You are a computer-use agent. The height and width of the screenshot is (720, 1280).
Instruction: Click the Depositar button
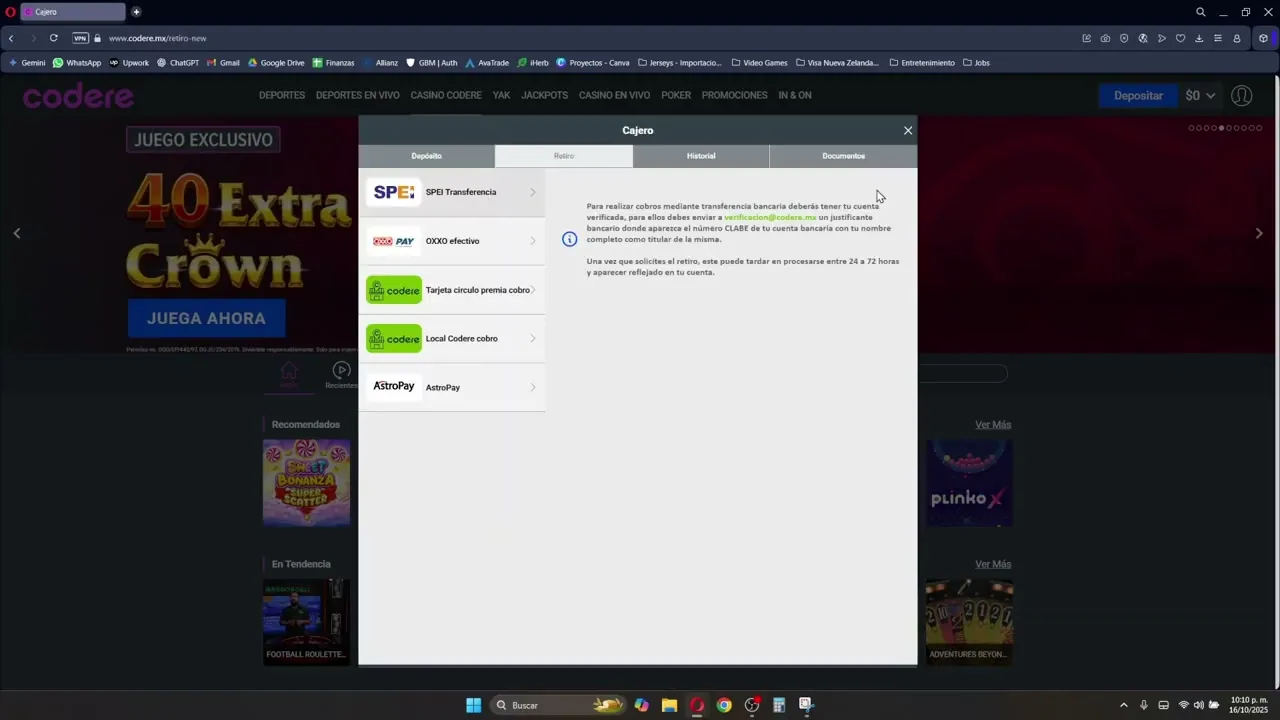tap(1138, 96)
